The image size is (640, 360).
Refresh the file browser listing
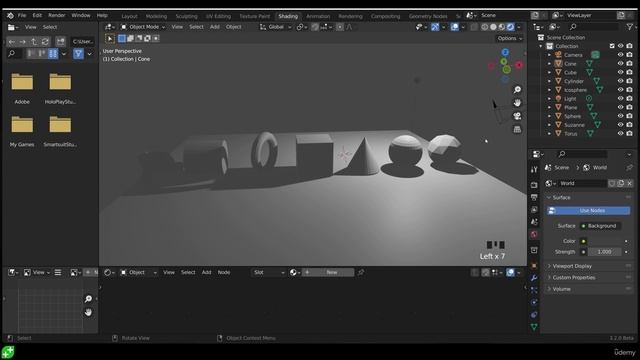45,42
